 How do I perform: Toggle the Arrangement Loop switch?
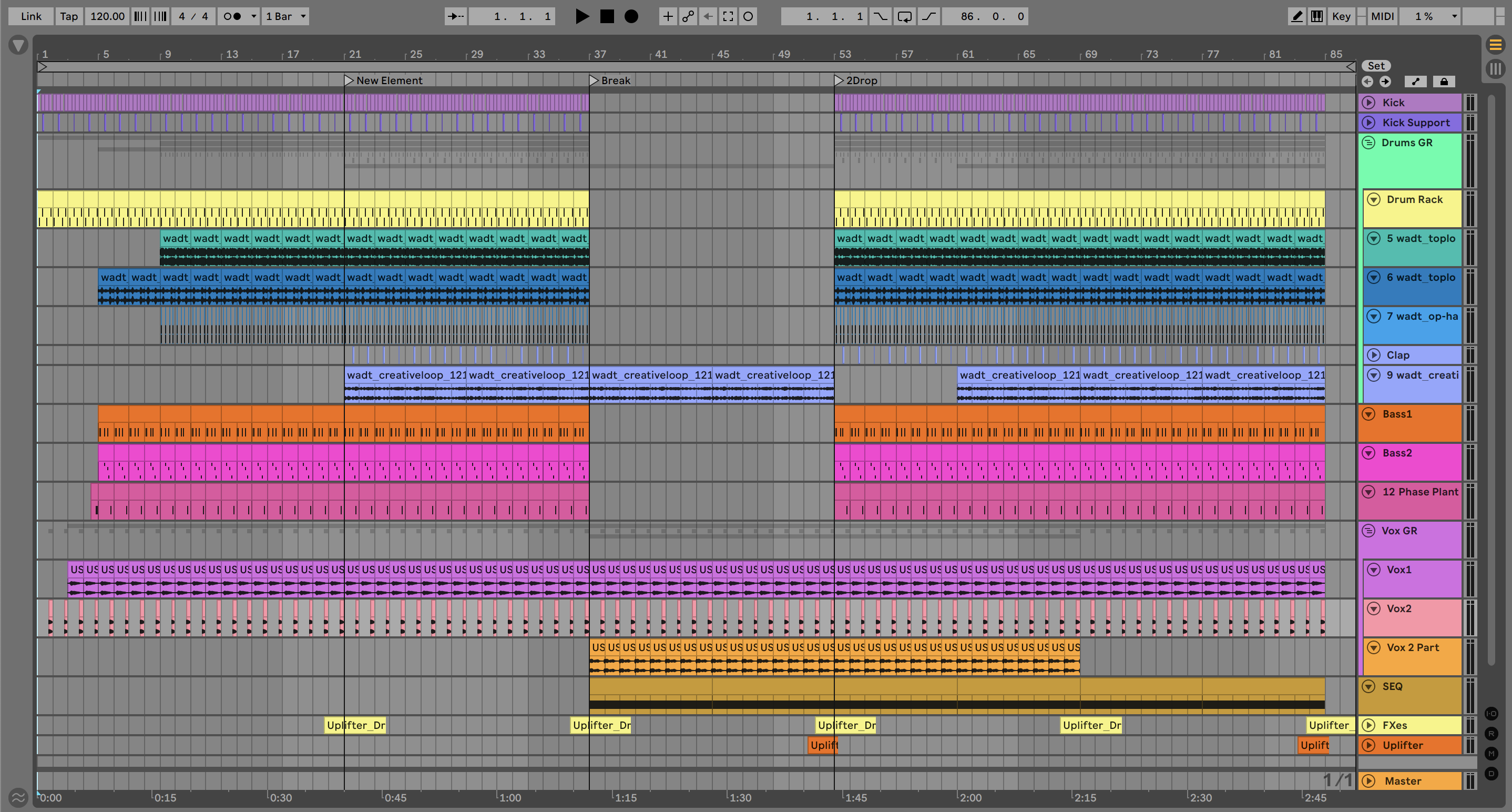[904, 16]
